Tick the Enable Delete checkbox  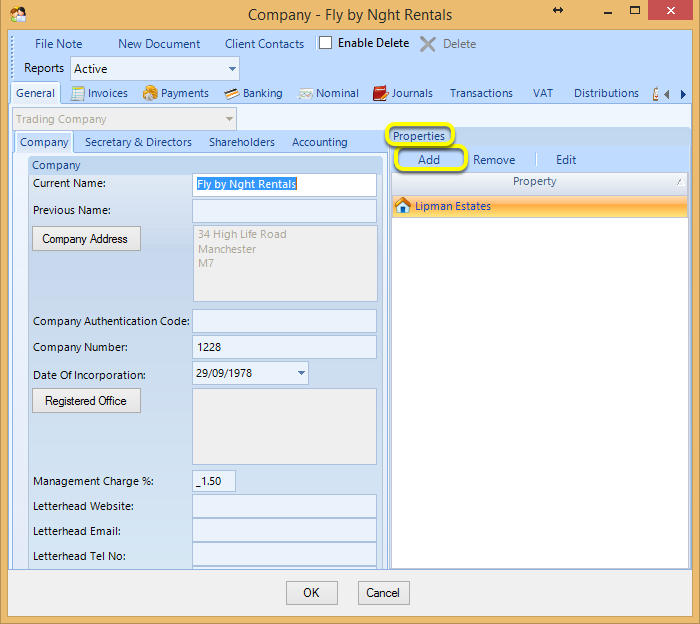point(325,43)
